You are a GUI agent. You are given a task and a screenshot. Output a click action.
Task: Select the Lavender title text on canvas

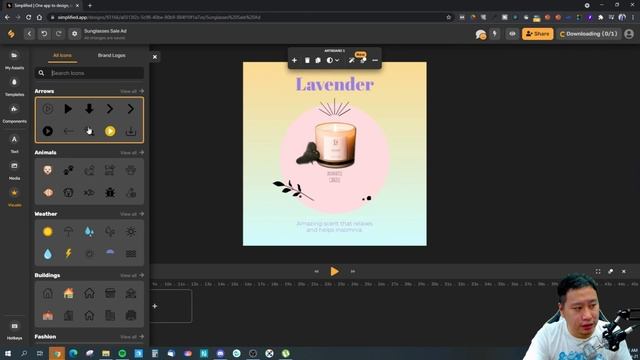tap(335, 84)
